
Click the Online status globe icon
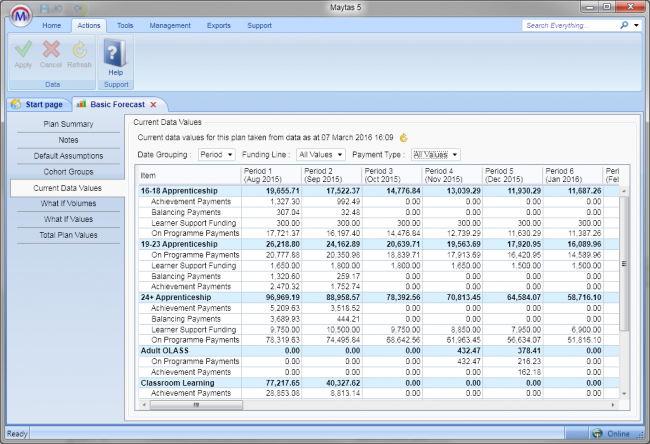[x=598, y=434]
